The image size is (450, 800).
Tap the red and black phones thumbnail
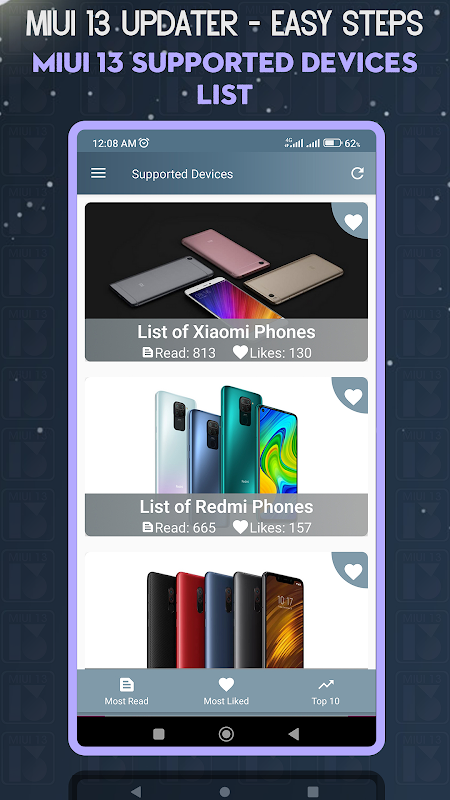click(x=226, y=610)
